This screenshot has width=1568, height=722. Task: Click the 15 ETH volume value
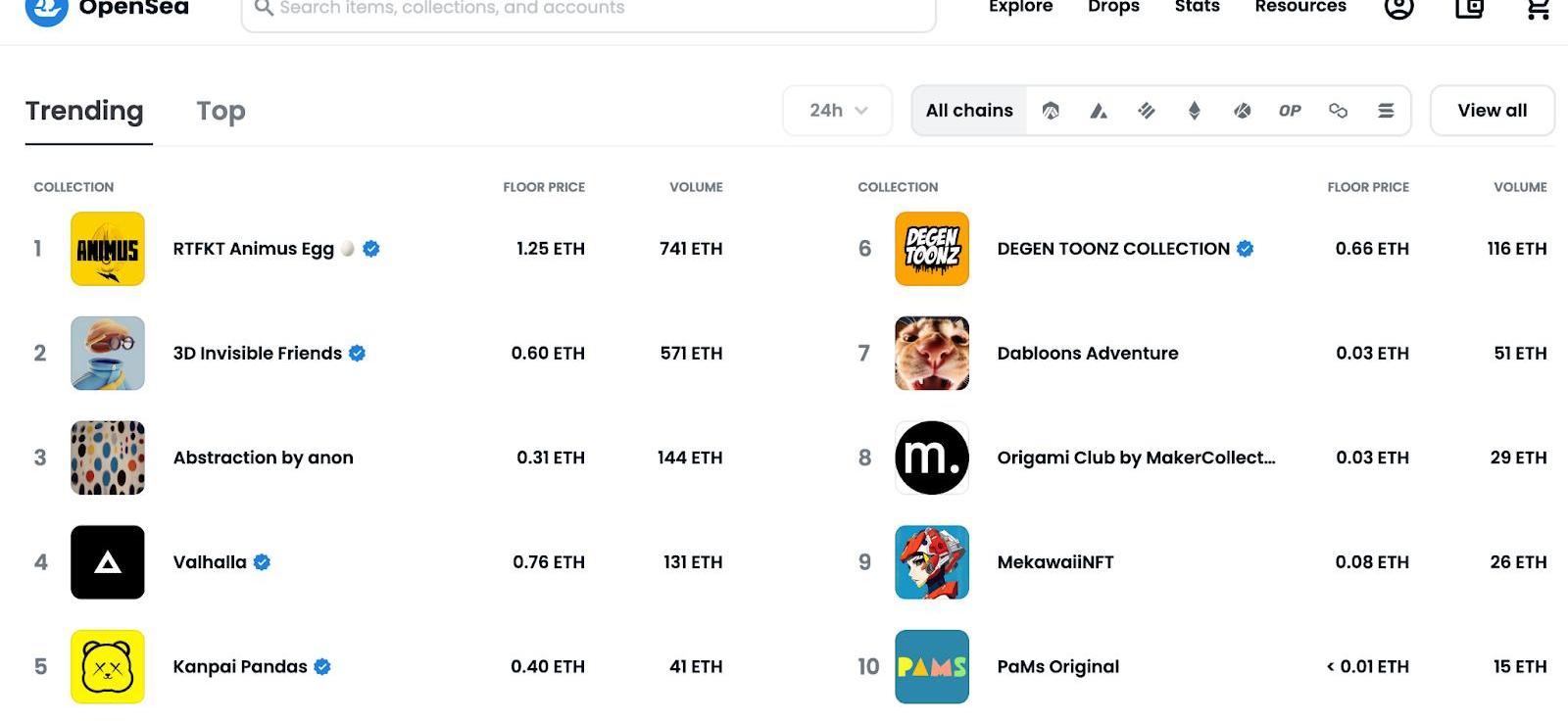pyautogui.click(x=1520, y=667)
